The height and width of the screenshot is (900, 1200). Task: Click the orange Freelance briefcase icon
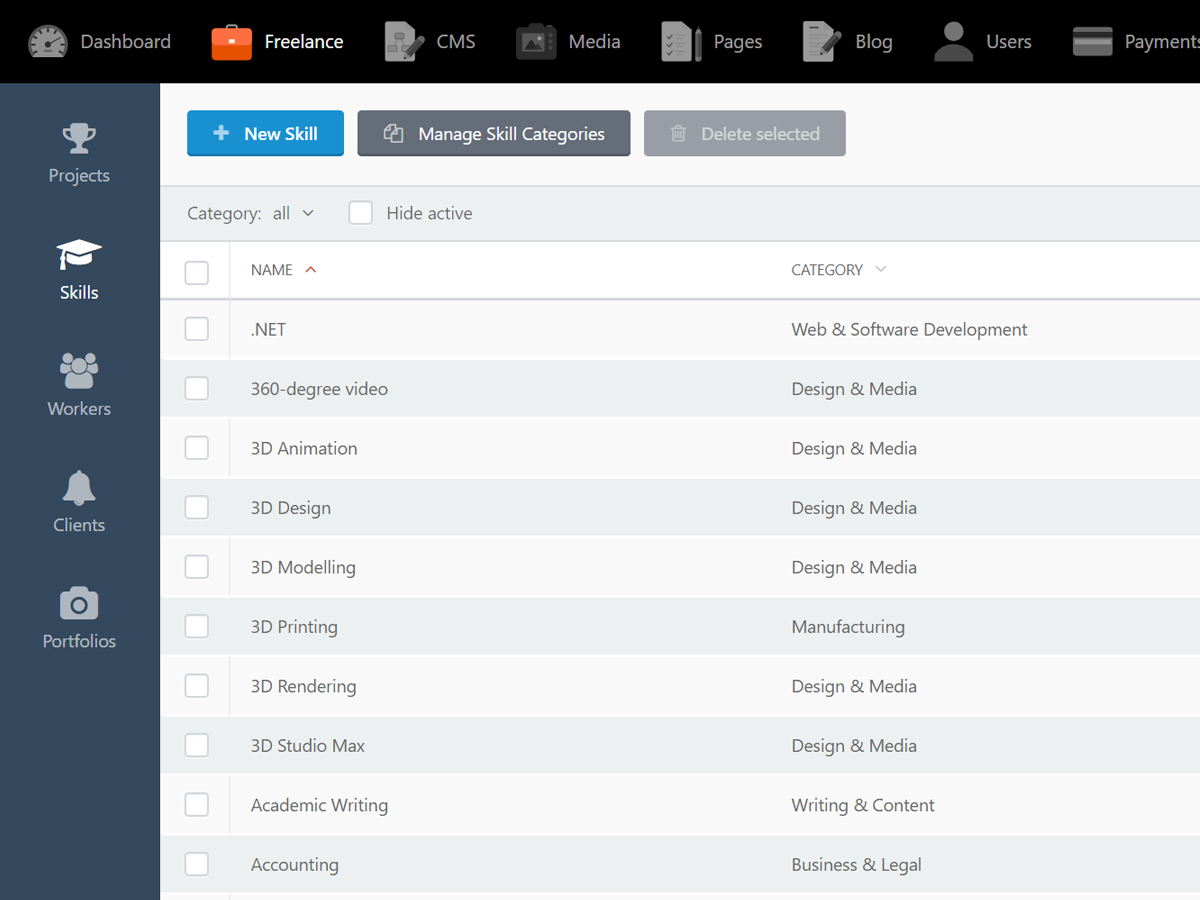click(x=231, y=42)
